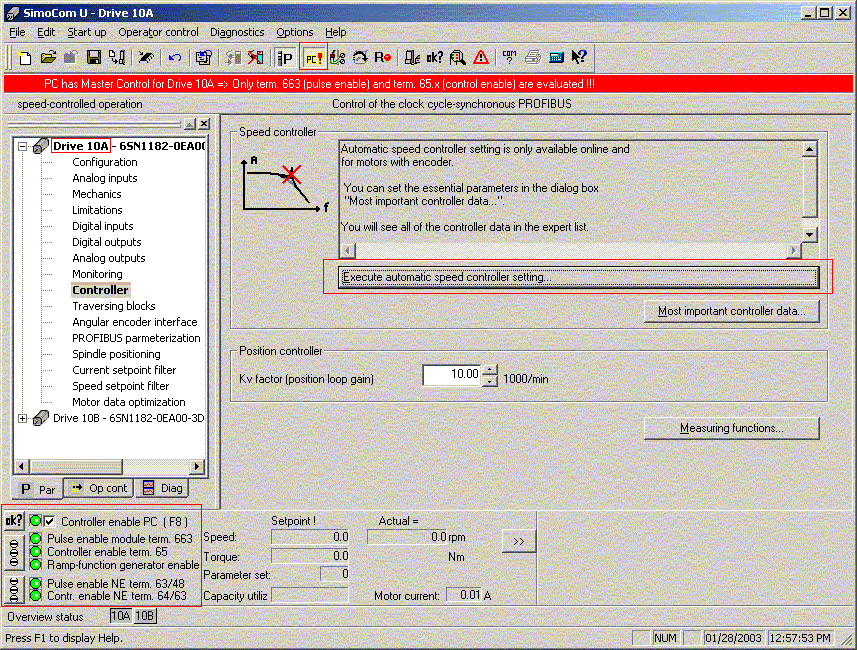Click the >> expand setpoint button
The height and width of the screenshot is (650, 857).
coord(519,541)
